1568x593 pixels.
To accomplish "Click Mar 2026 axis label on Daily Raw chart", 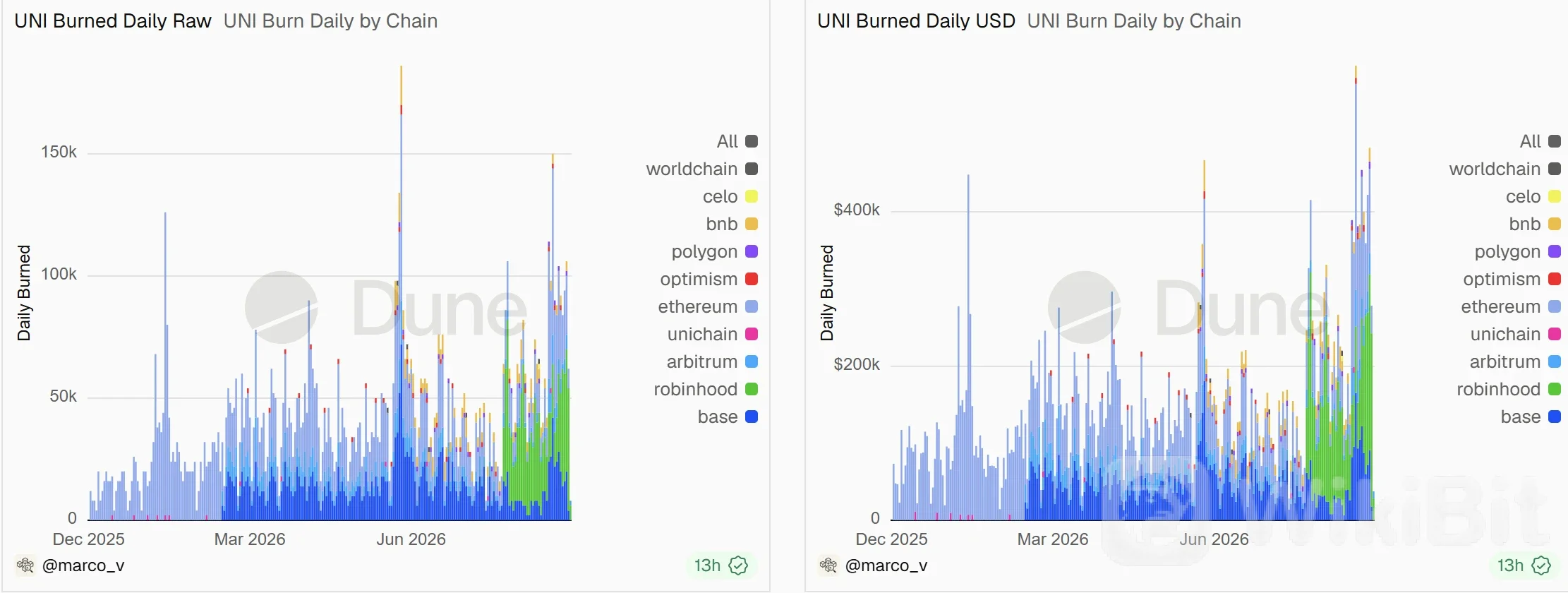I will pyautogui.click(x=250, y=539).
